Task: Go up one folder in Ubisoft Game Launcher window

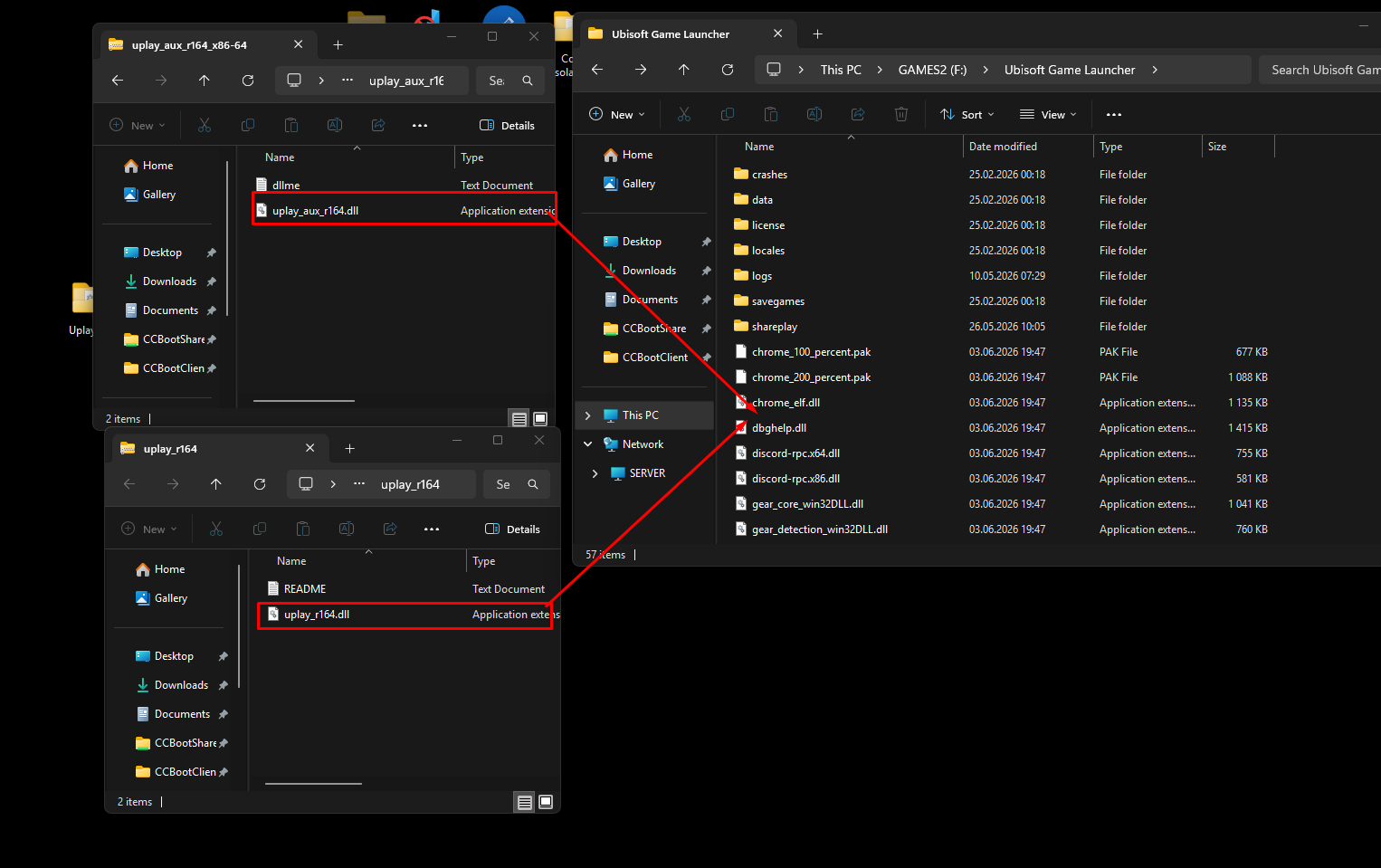Action: pyautogui.click(x=684, y=70)
